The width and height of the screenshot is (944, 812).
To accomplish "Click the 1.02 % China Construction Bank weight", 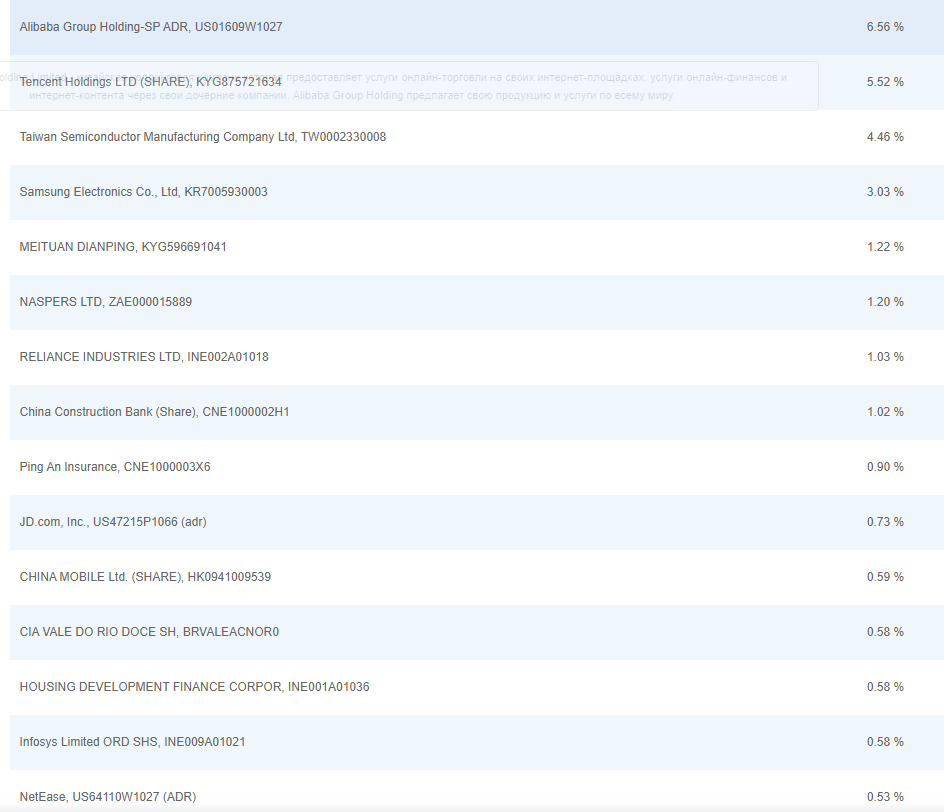I will 885,412.
